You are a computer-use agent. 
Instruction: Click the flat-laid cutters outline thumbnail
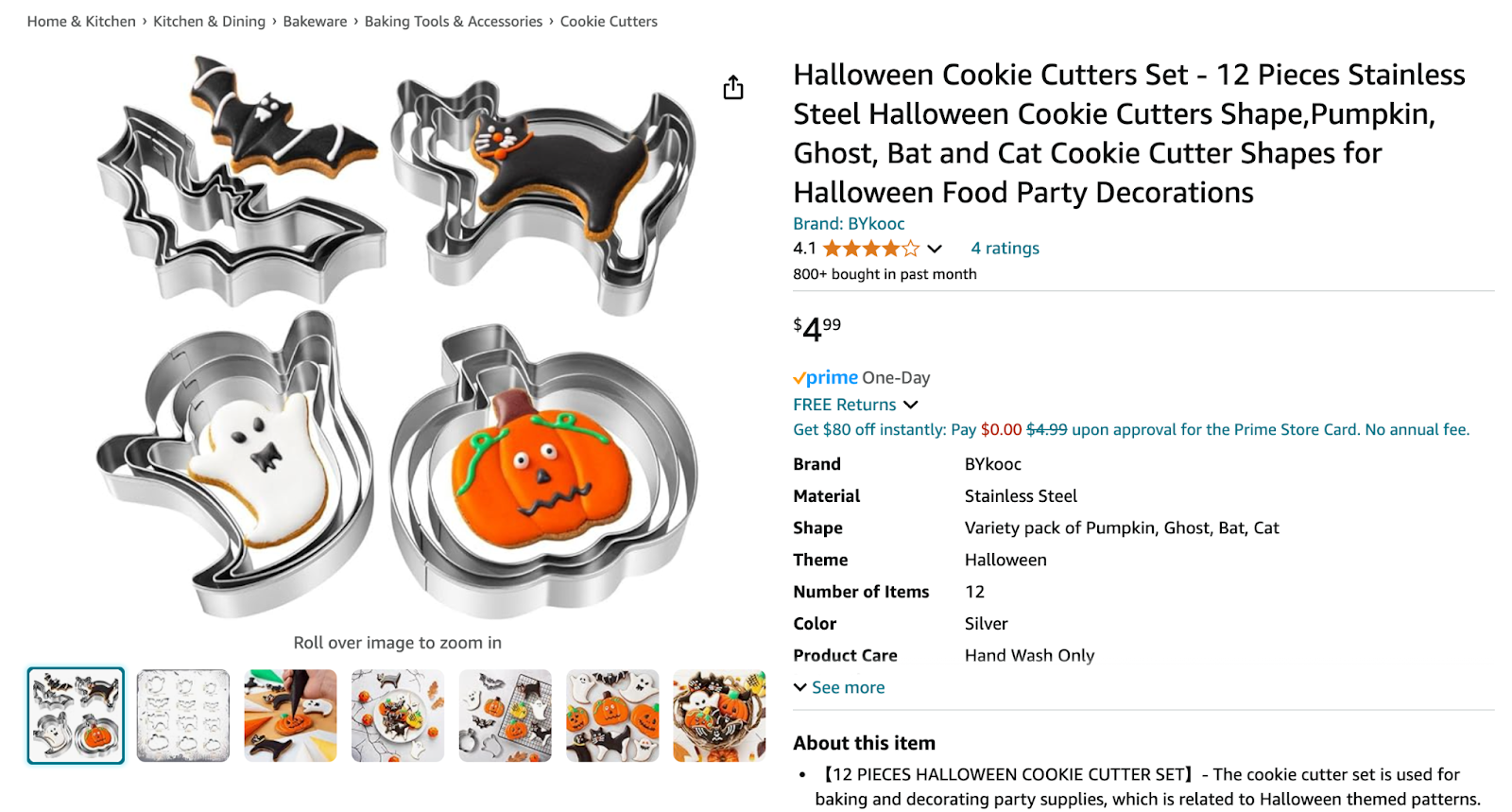182,716
